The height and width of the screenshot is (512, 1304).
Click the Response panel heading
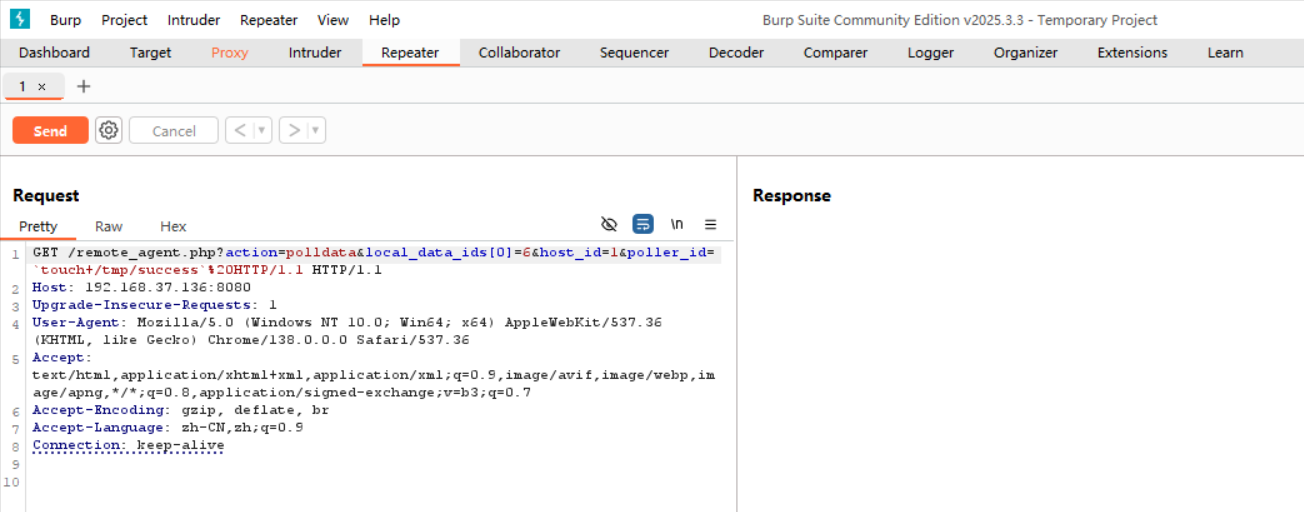coord(792,196)
